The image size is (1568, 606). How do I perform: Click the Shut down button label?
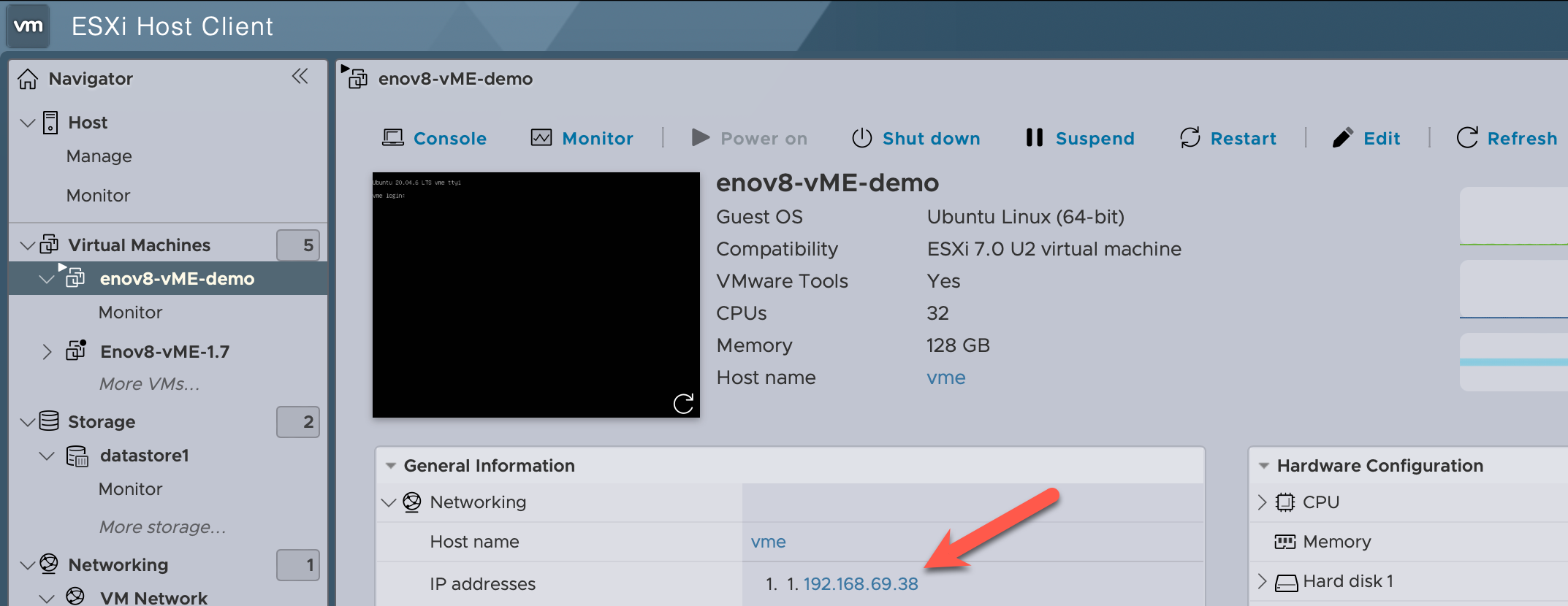click(x=932, y=138)
